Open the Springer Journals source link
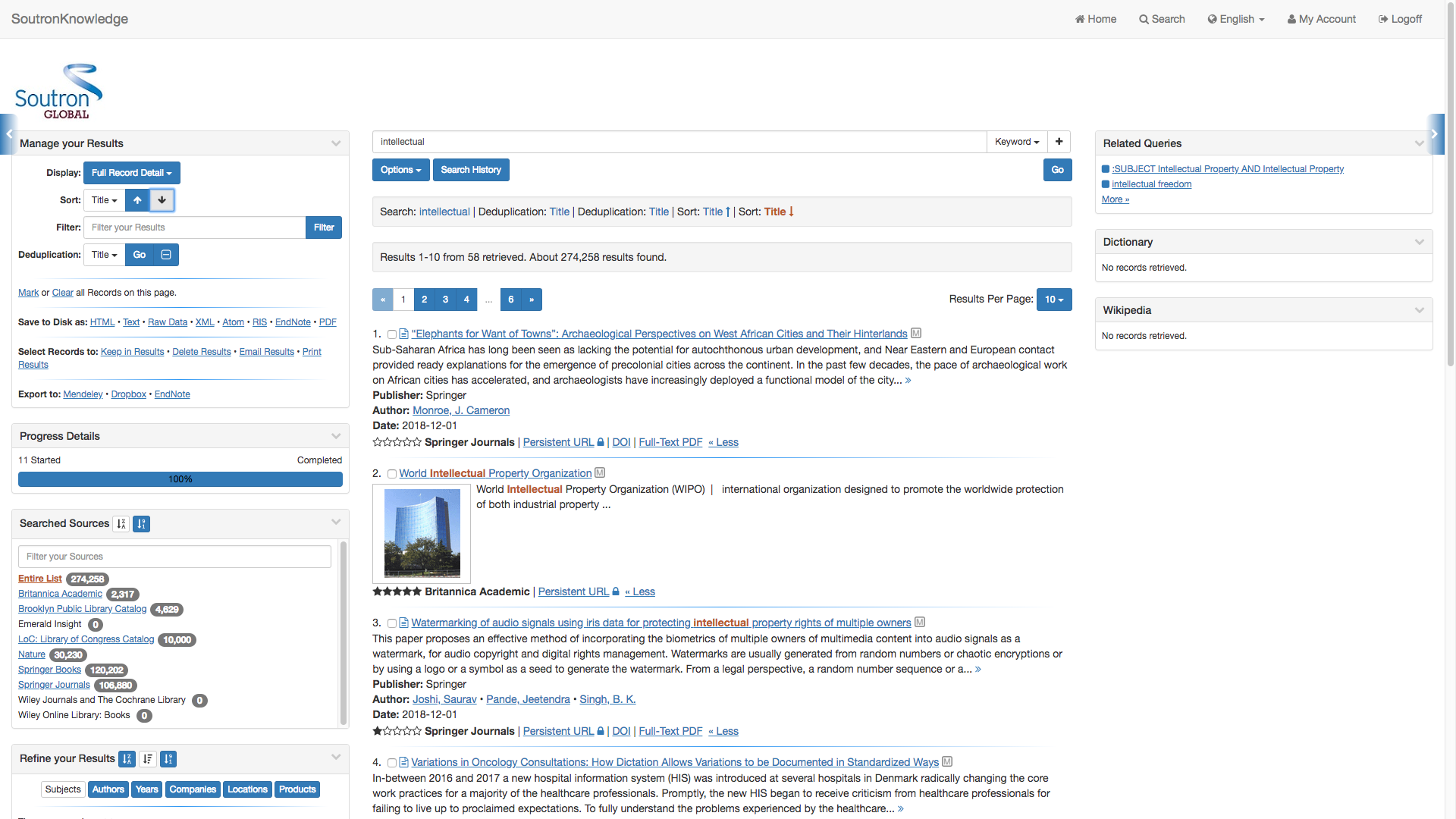The height and width of the screenshot is (819, 1456). point(54,685)
